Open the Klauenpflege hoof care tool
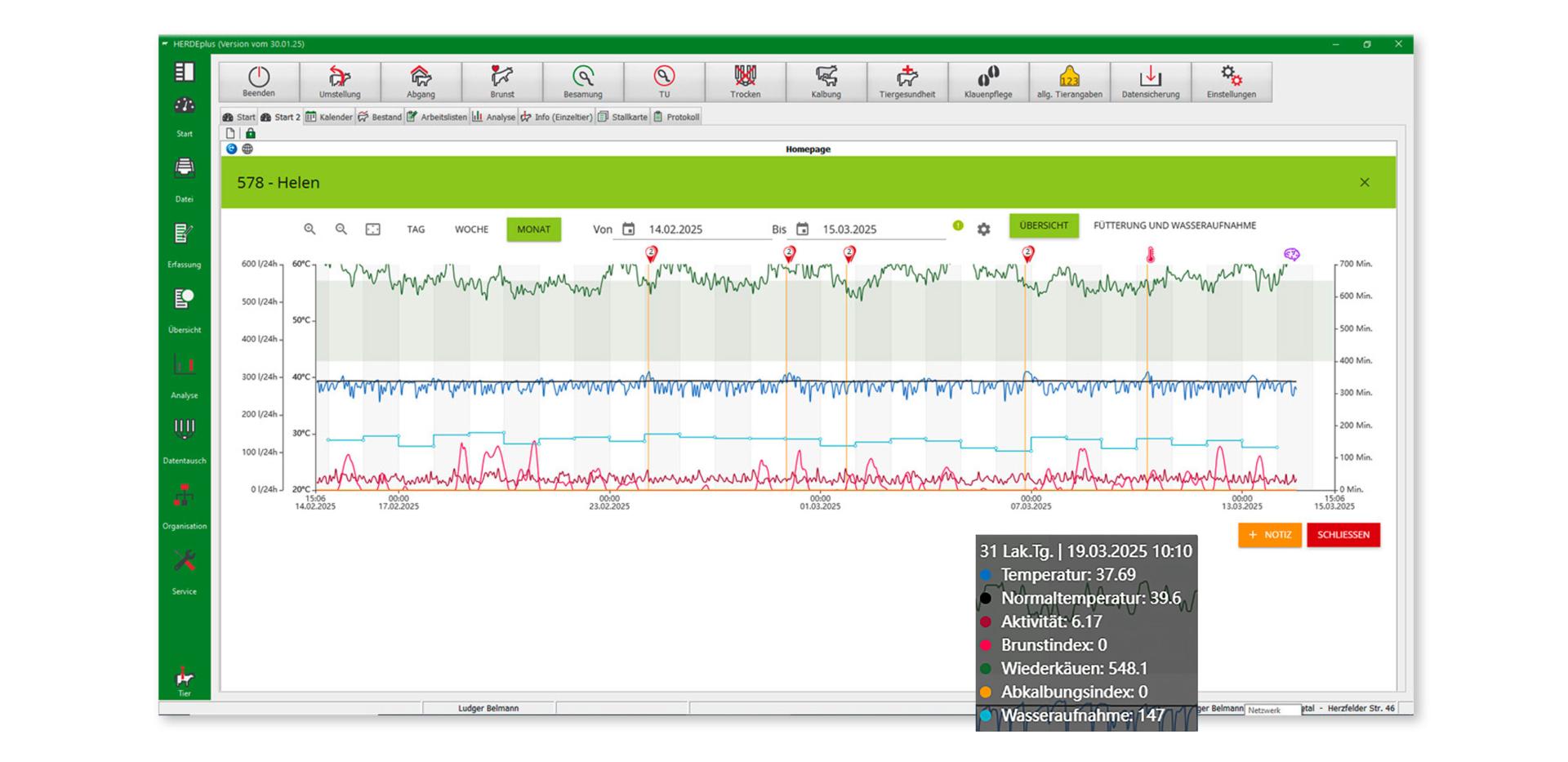This screenshot has width=1568, height=762. click(x=988, y=82)
